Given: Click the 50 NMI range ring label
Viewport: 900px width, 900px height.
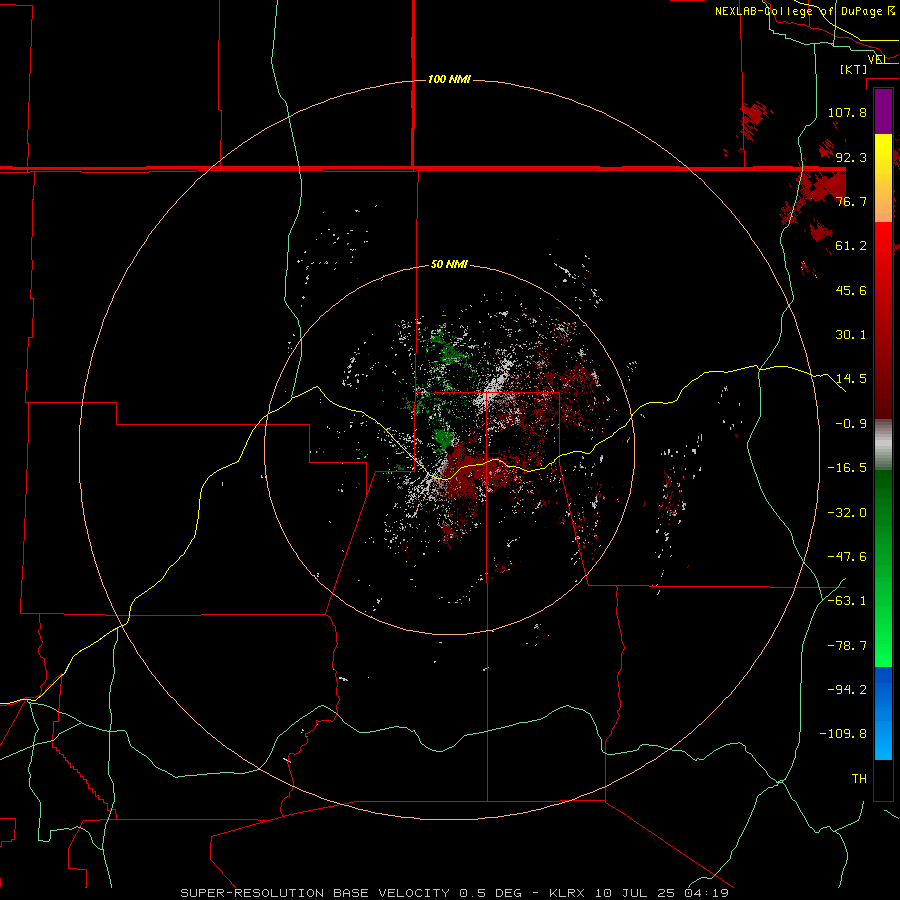Looking at the screenshot, I should tap(449, 264).
